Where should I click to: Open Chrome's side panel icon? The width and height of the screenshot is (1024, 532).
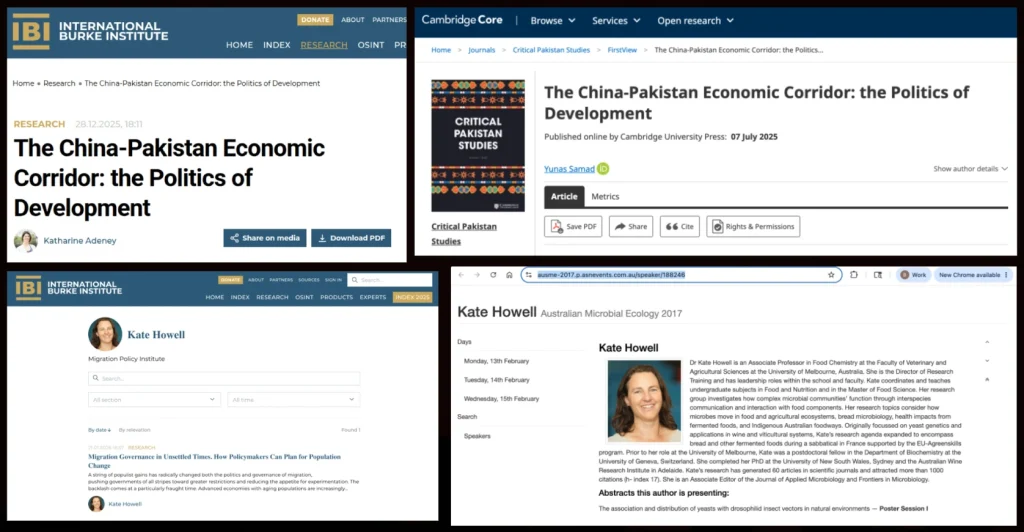click(x=878, y=275)
